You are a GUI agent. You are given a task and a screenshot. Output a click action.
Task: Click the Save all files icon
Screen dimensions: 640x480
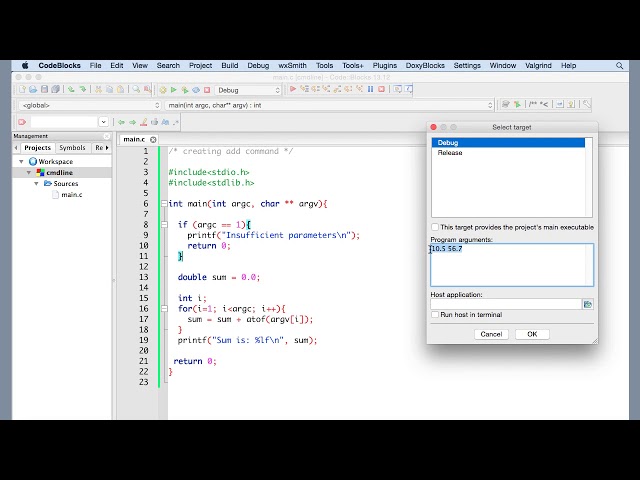coord(56,89)
